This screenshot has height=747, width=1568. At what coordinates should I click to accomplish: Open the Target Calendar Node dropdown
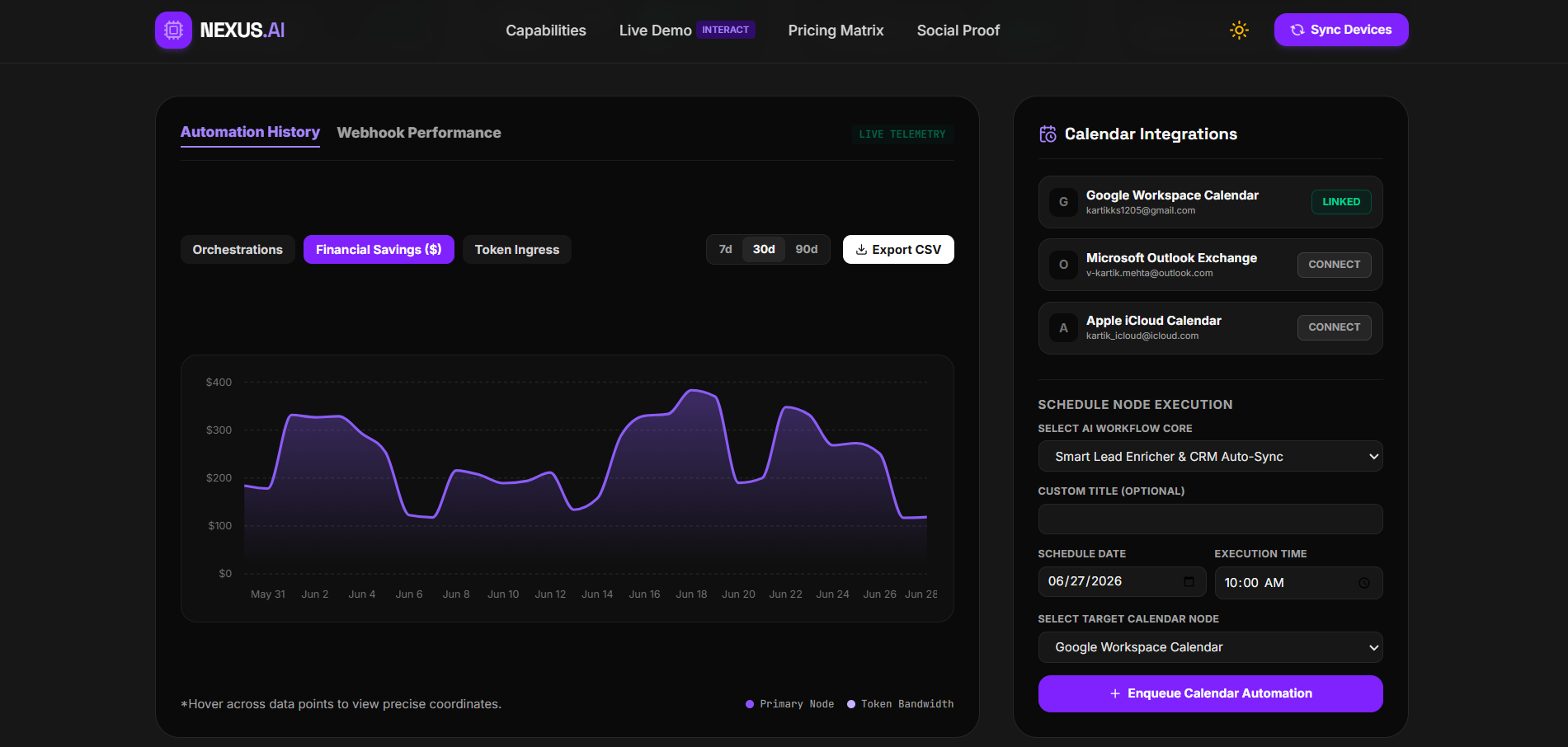tap(1210, 647)
